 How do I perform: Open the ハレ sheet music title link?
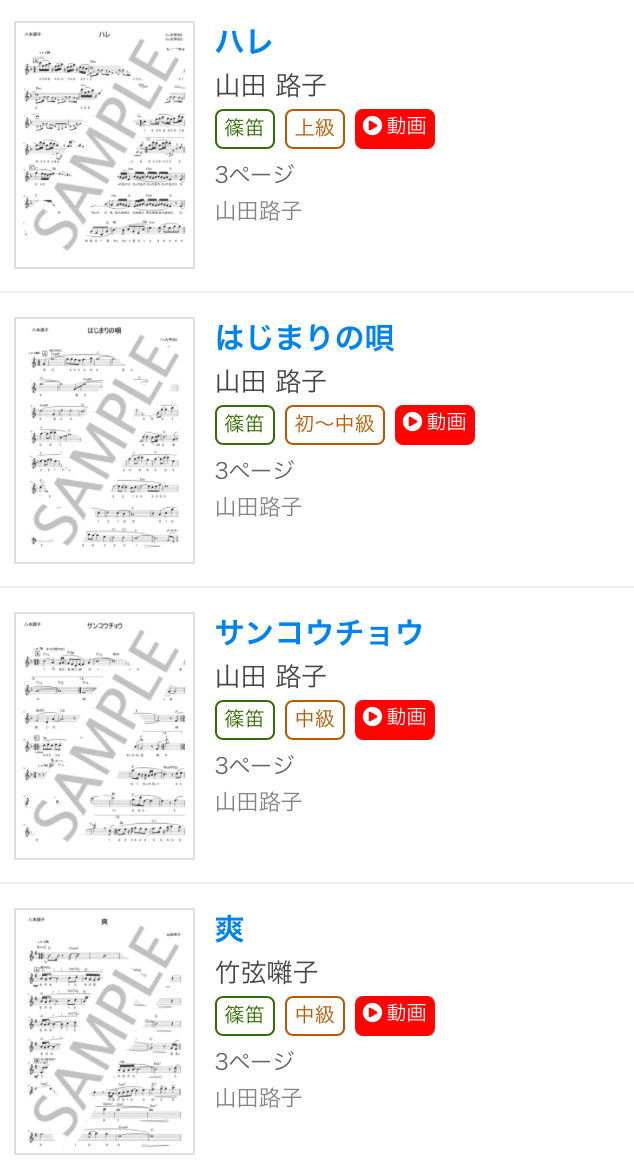243,41
